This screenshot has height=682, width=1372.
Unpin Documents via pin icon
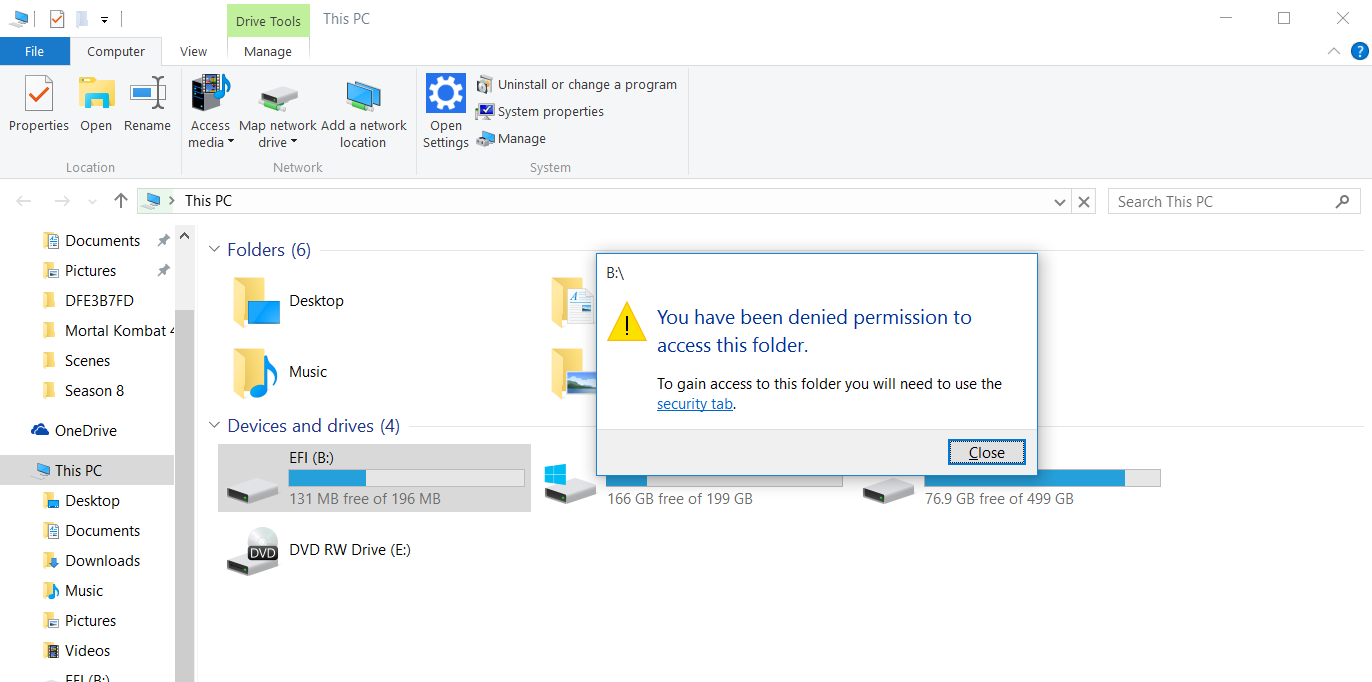coord(163,241)
